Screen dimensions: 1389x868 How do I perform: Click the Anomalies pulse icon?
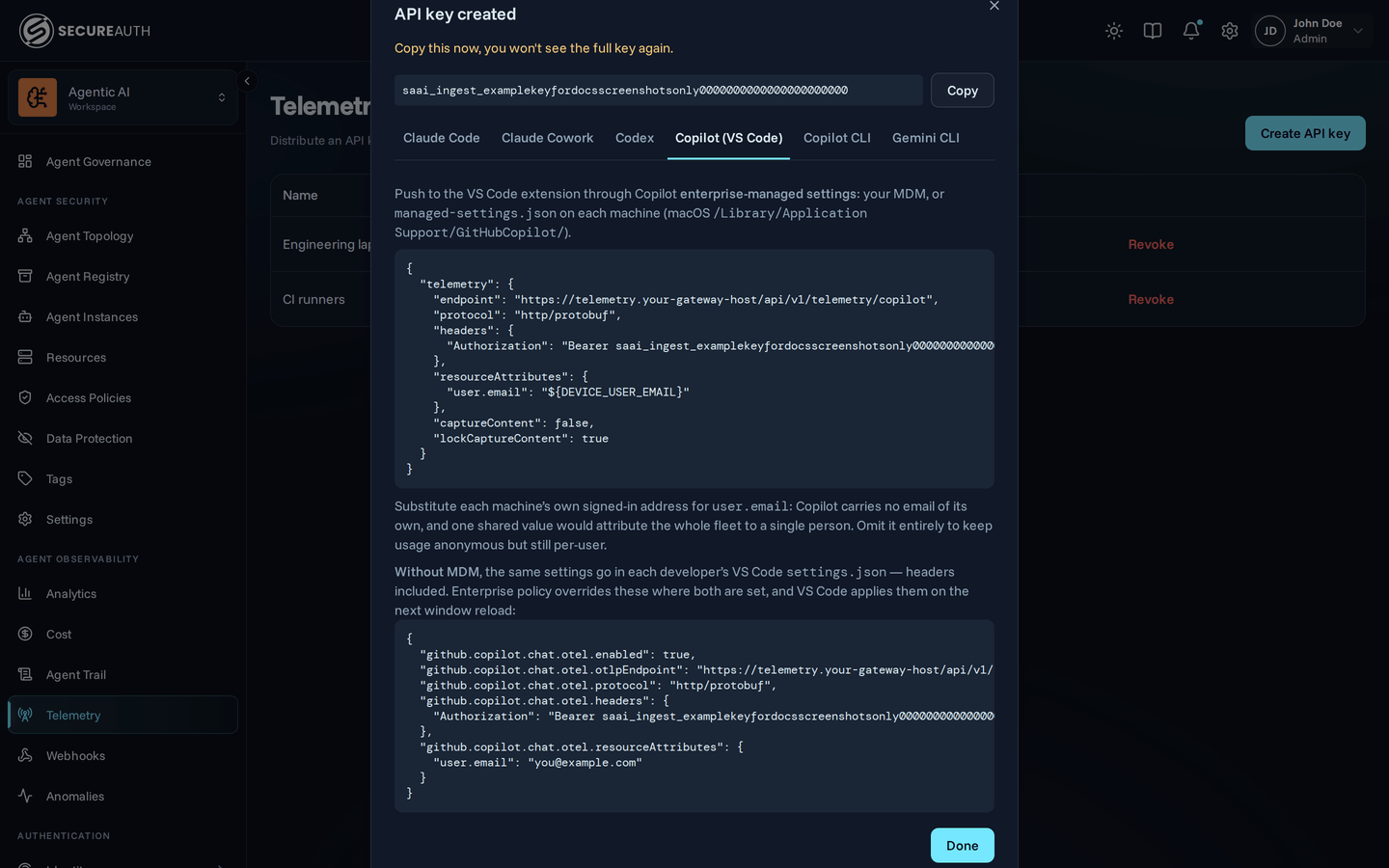pos(25,796)
